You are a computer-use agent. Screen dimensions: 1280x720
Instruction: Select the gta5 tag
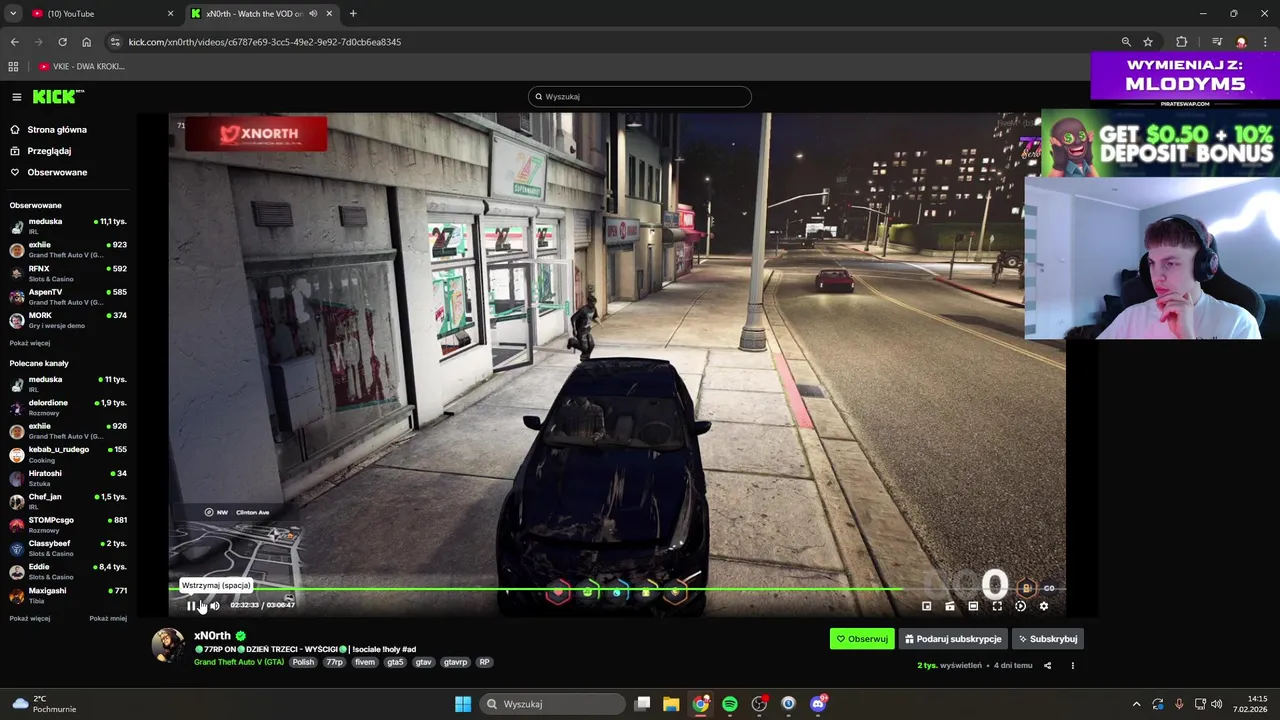tap(395, 662)
